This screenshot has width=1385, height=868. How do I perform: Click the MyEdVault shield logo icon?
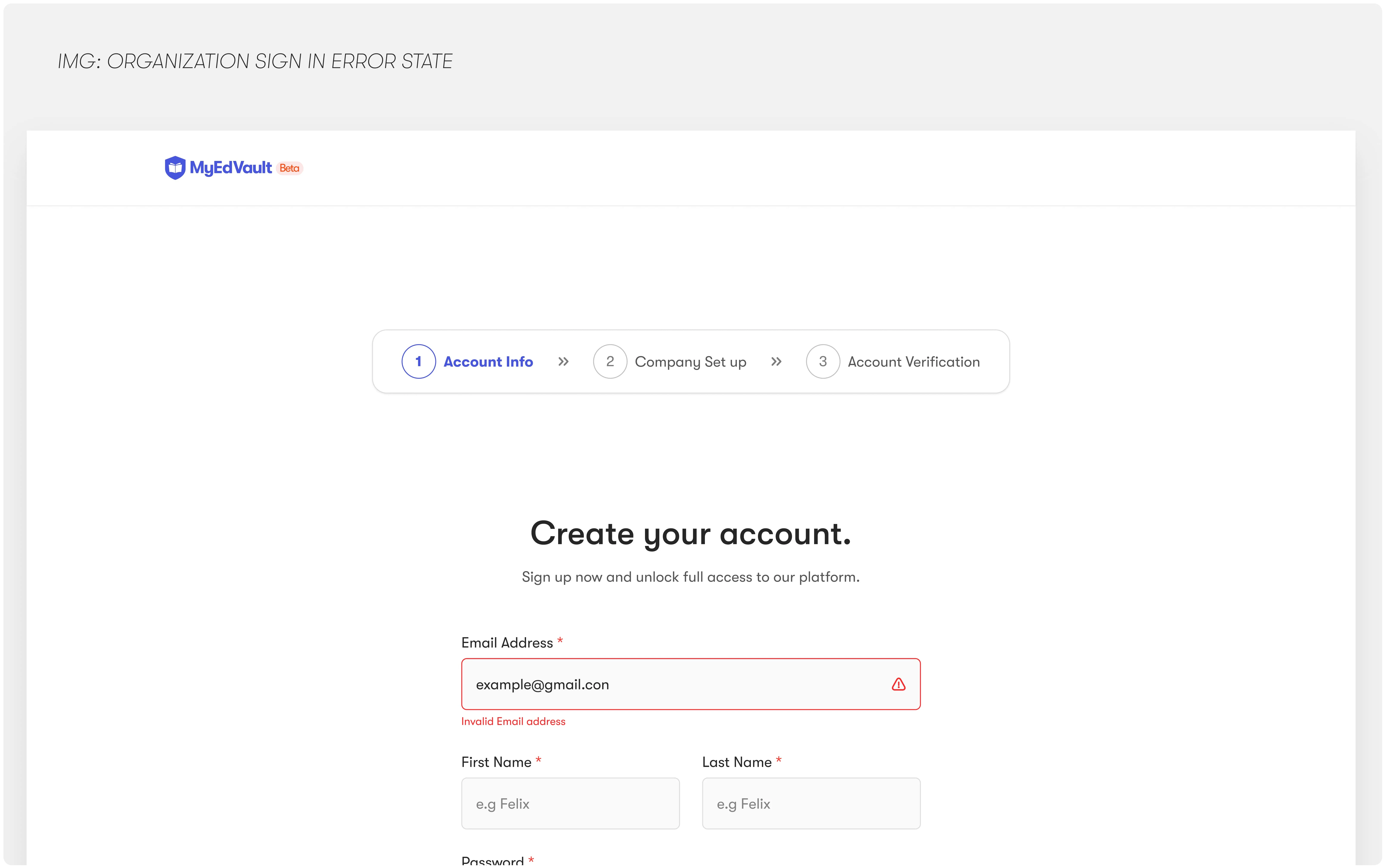[x=175, y=168]
